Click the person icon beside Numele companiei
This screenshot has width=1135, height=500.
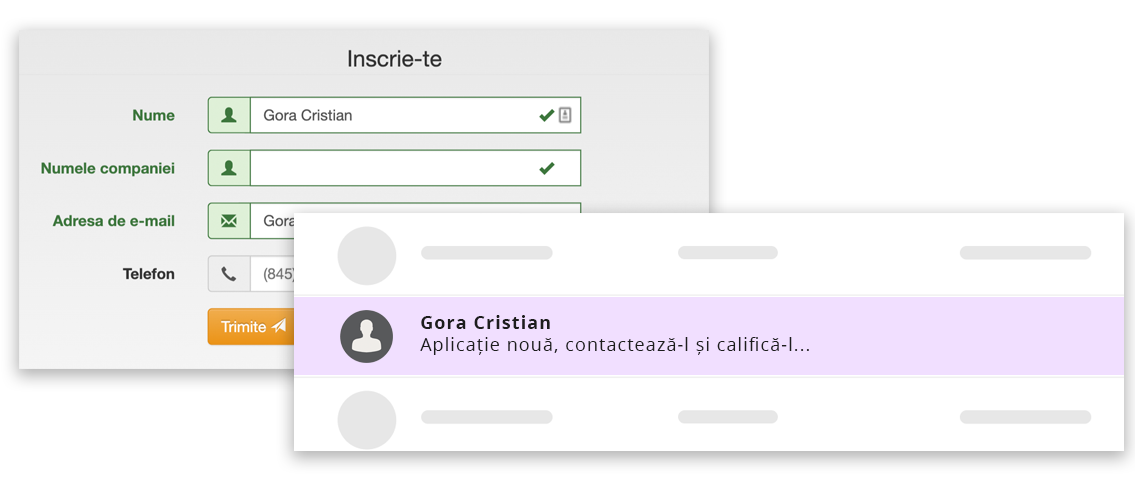pos(229,168)
